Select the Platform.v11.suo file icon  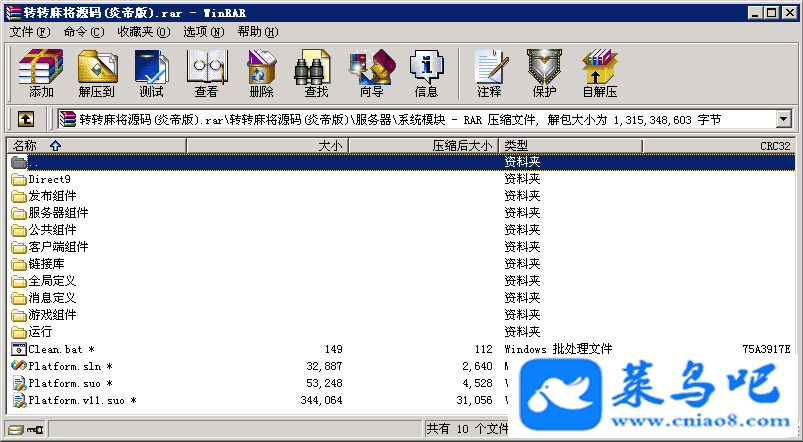[19, 400]
